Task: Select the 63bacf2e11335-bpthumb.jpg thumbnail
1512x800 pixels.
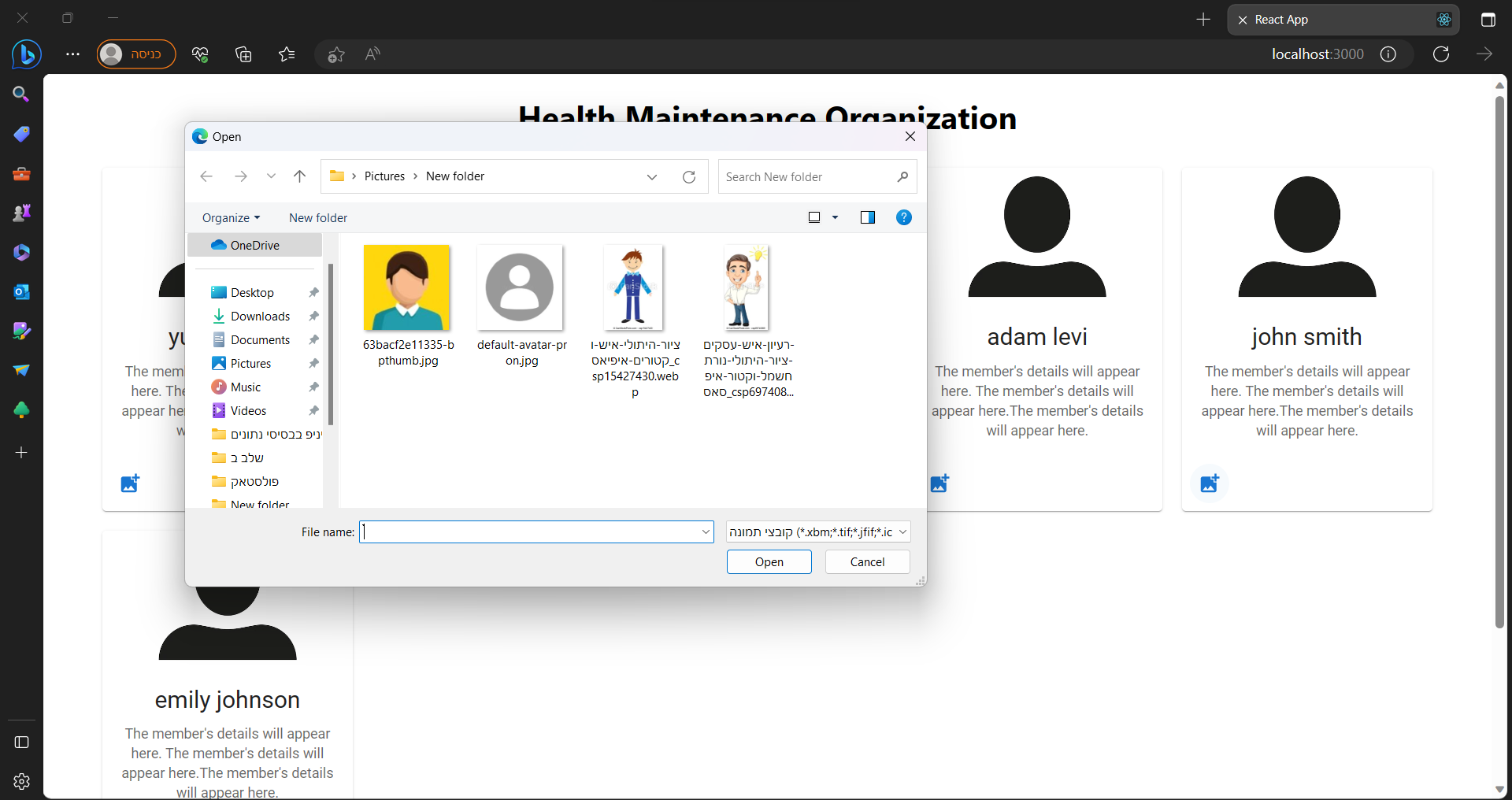Action: tap(406, 288)
